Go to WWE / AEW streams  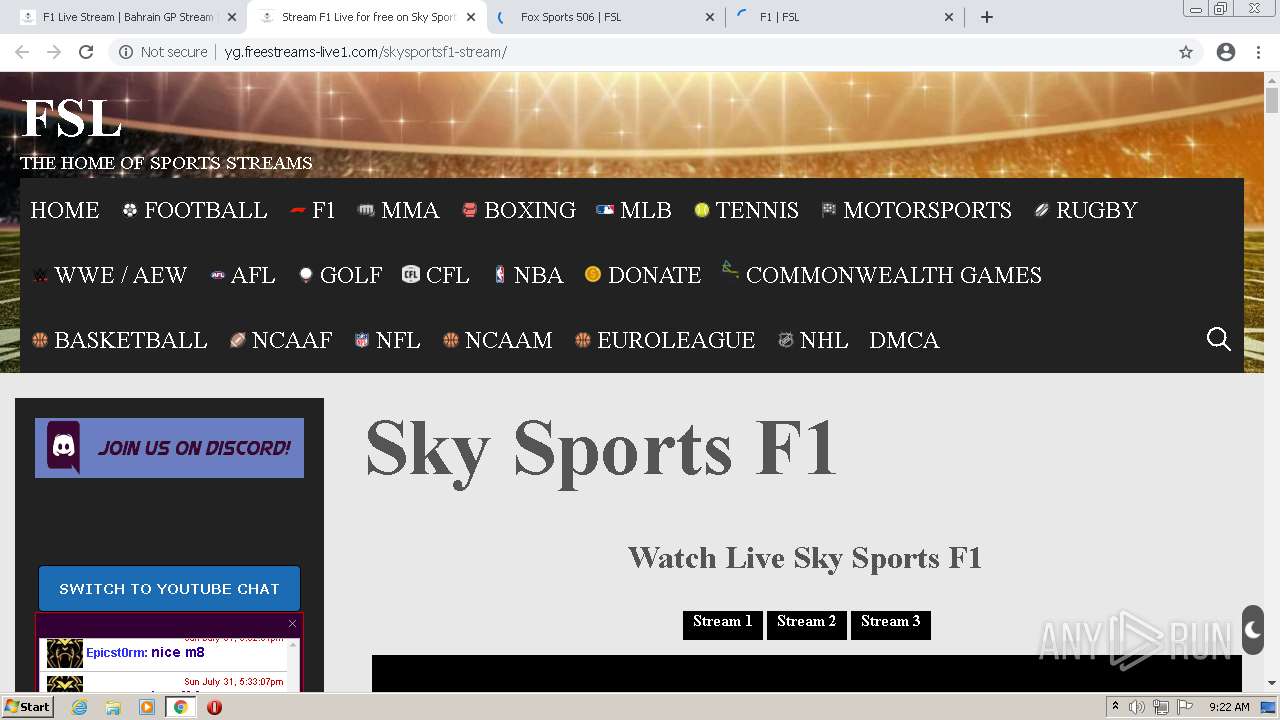click(109, 275)
